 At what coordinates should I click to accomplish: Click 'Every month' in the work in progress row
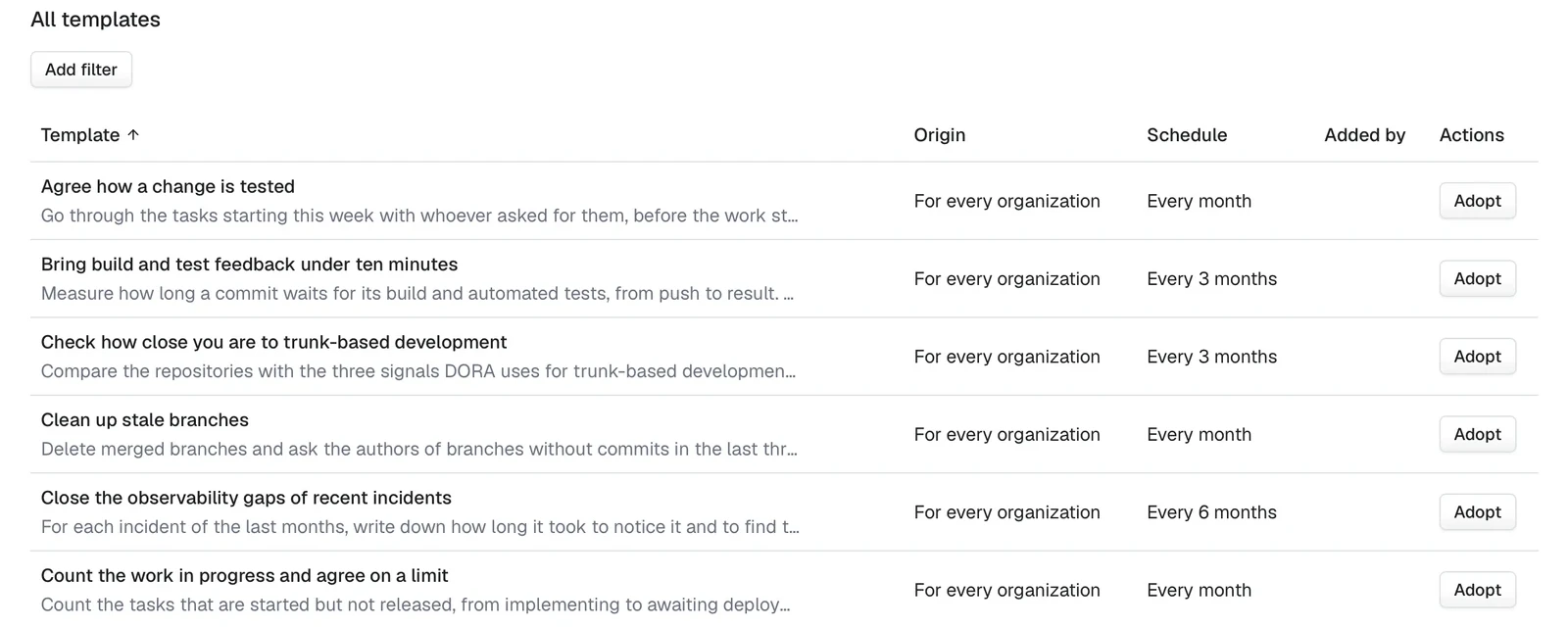(x=1199, y=590)
